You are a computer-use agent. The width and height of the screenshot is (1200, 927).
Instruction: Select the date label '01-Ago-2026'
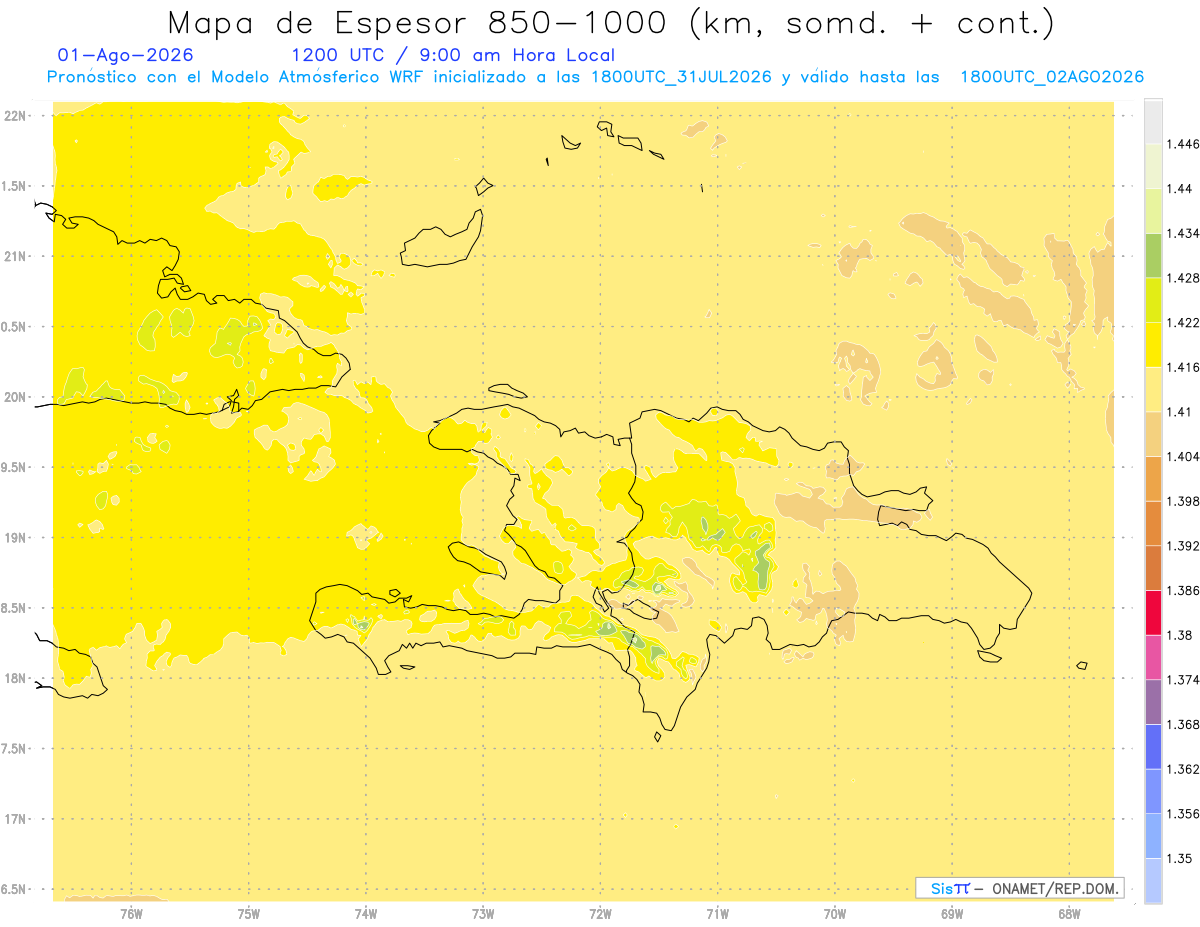[x=126, y=55]
